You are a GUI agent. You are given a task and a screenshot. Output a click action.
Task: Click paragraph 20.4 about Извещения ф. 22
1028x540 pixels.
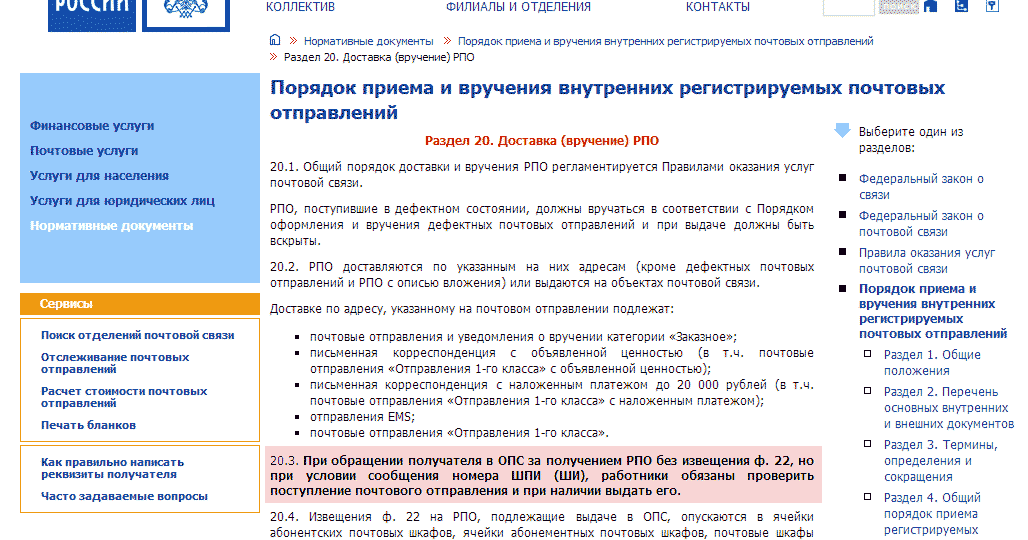coord(542,525)
